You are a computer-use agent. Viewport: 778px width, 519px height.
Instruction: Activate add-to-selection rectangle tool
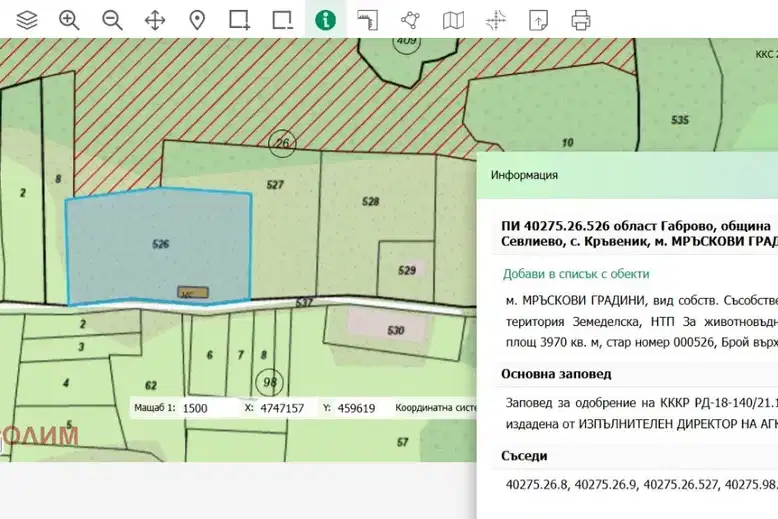[x=240, y=20]
